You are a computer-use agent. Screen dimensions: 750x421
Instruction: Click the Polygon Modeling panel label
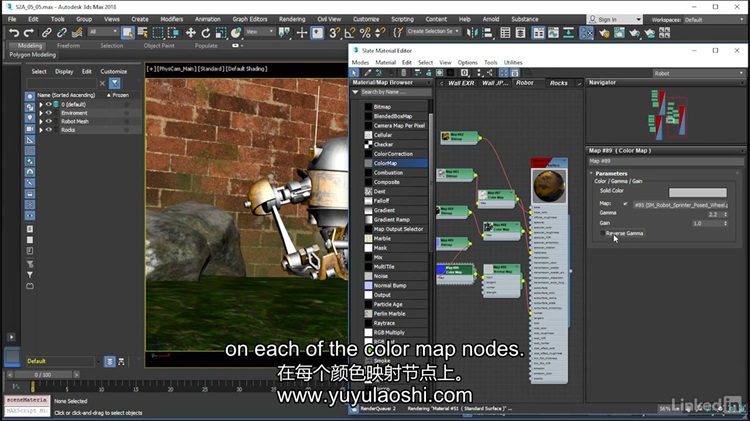(x=33, y=55)
